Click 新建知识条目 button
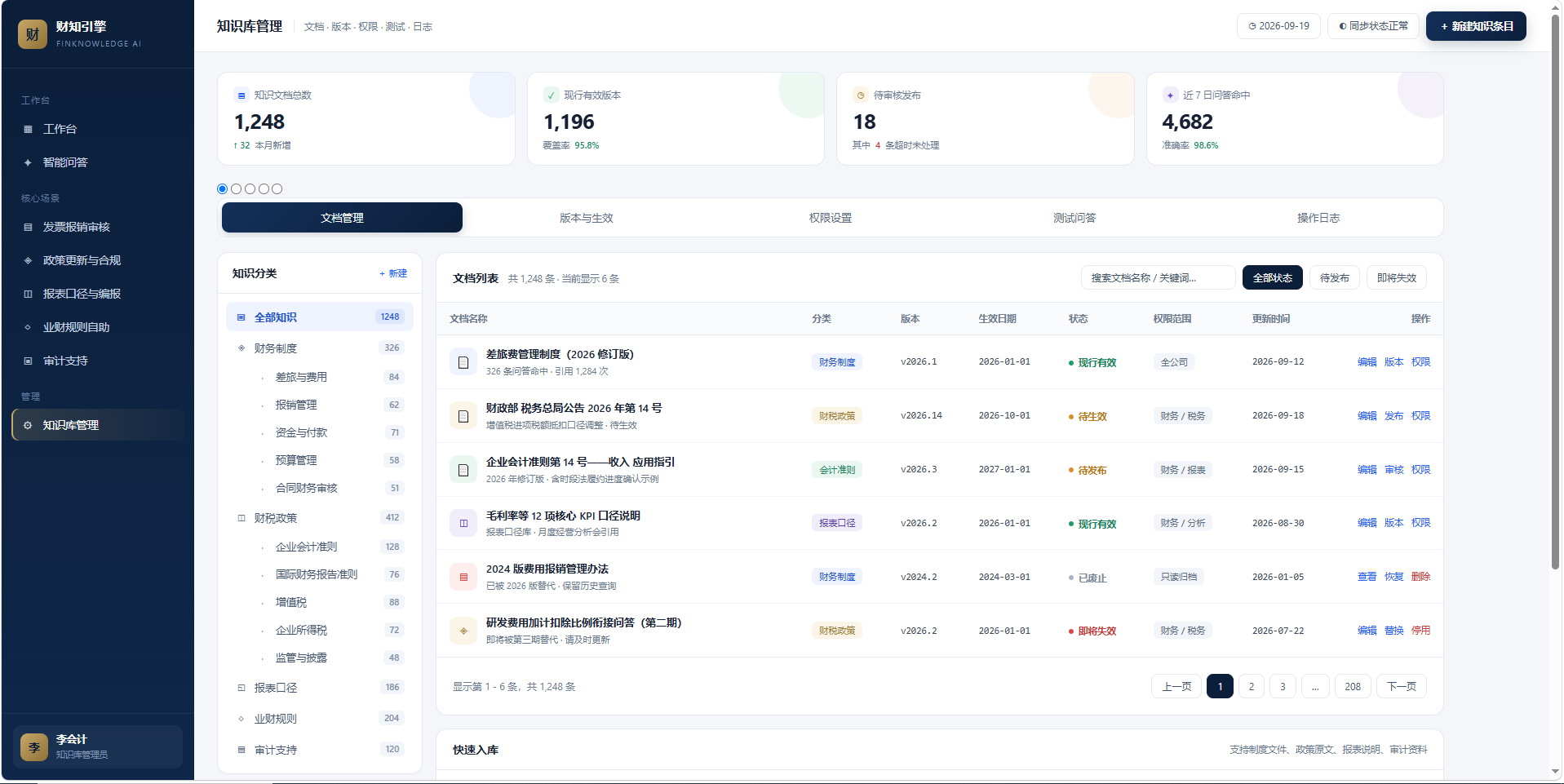The image size is (1564, 784). click(1476, 26)
